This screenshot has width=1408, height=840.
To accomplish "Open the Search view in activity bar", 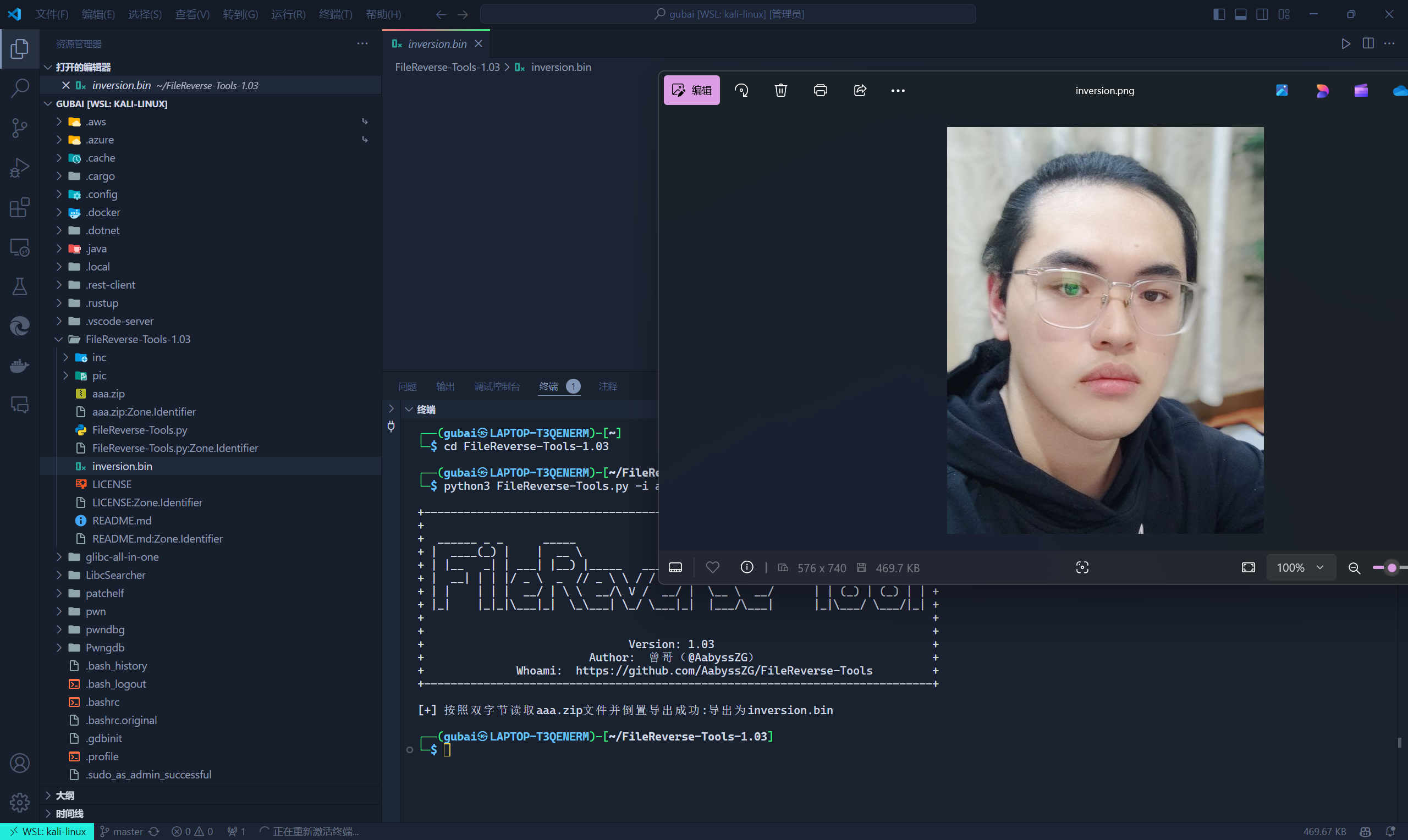I will tap(20, 89).
